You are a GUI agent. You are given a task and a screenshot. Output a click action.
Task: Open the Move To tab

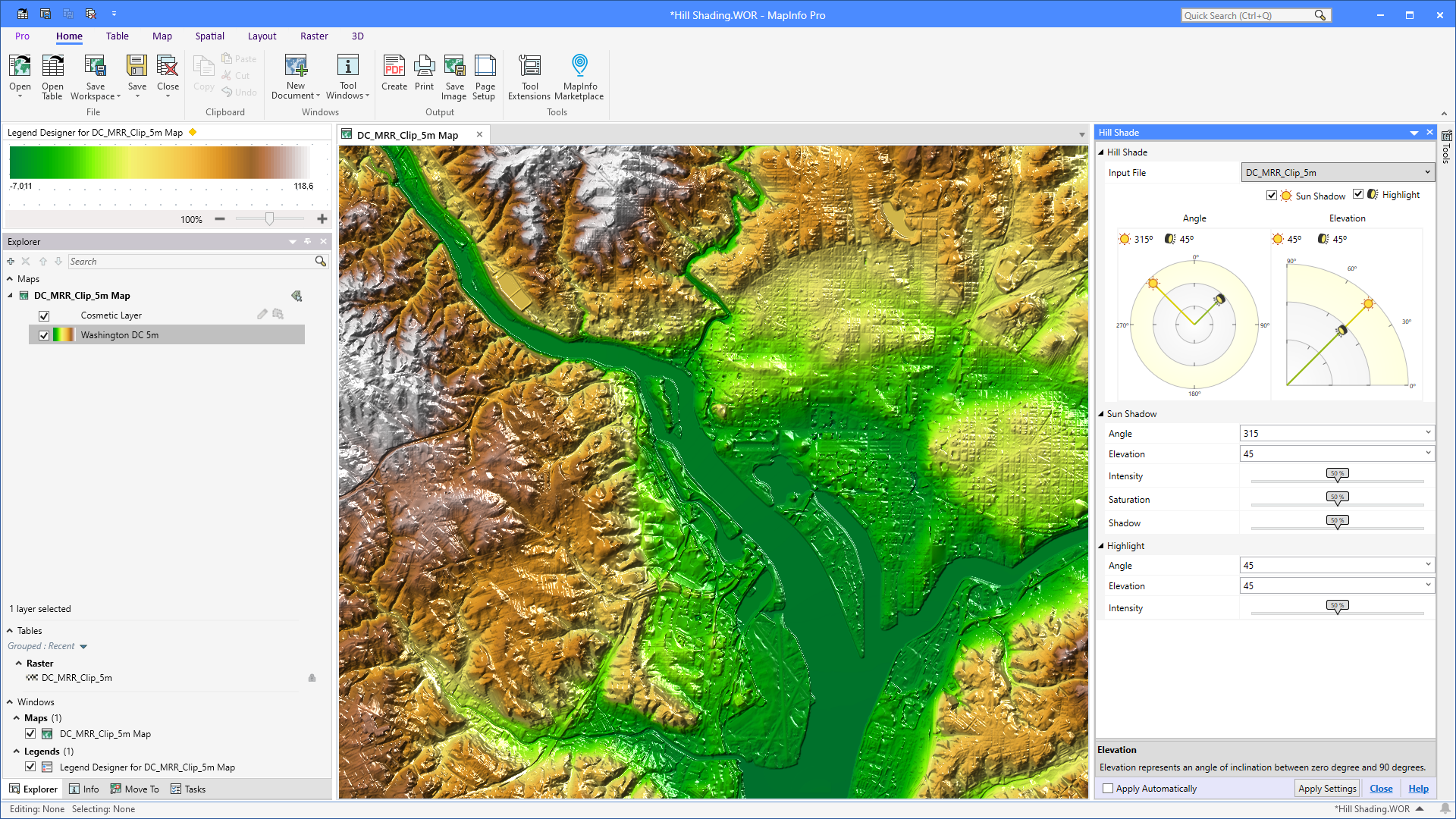coord(135,789)
